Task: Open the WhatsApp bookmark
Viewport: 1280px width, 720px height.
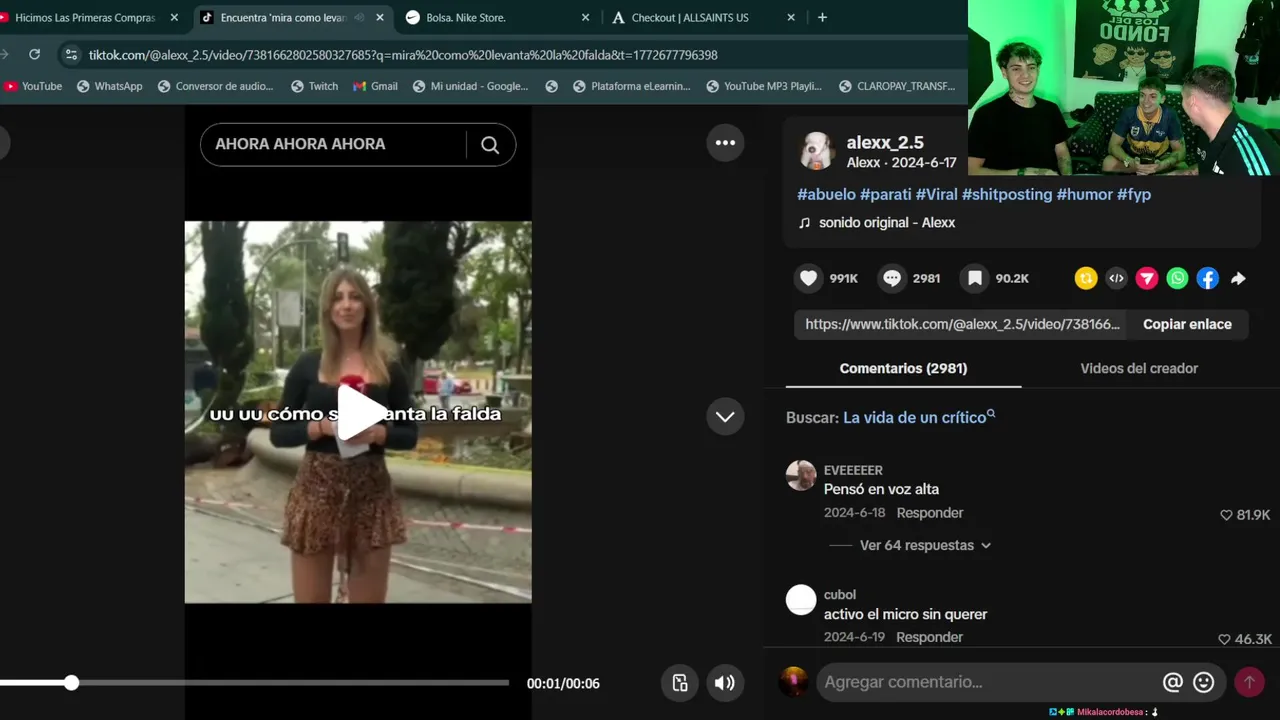Action: [x=110, y=86]
